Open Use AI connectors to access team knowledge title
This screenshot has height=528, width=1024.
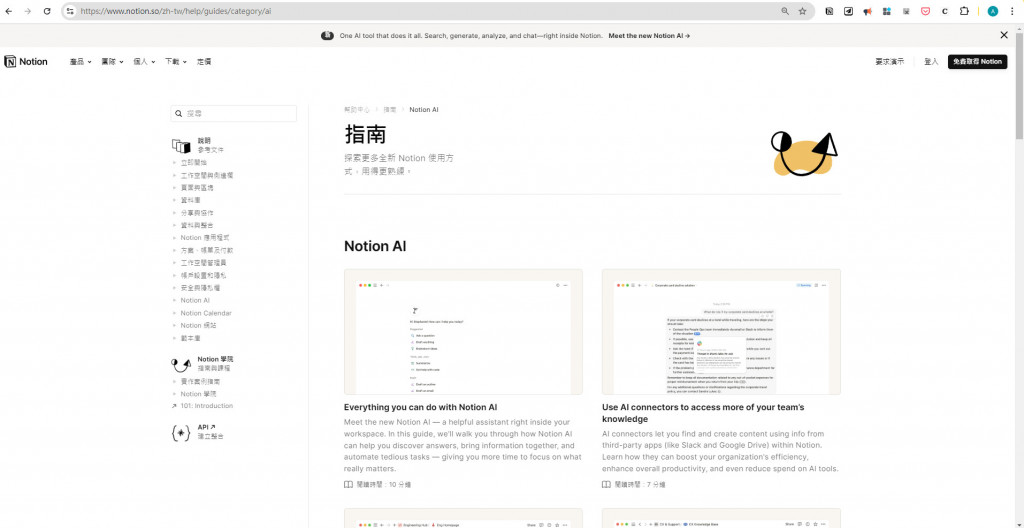[703, 413]
